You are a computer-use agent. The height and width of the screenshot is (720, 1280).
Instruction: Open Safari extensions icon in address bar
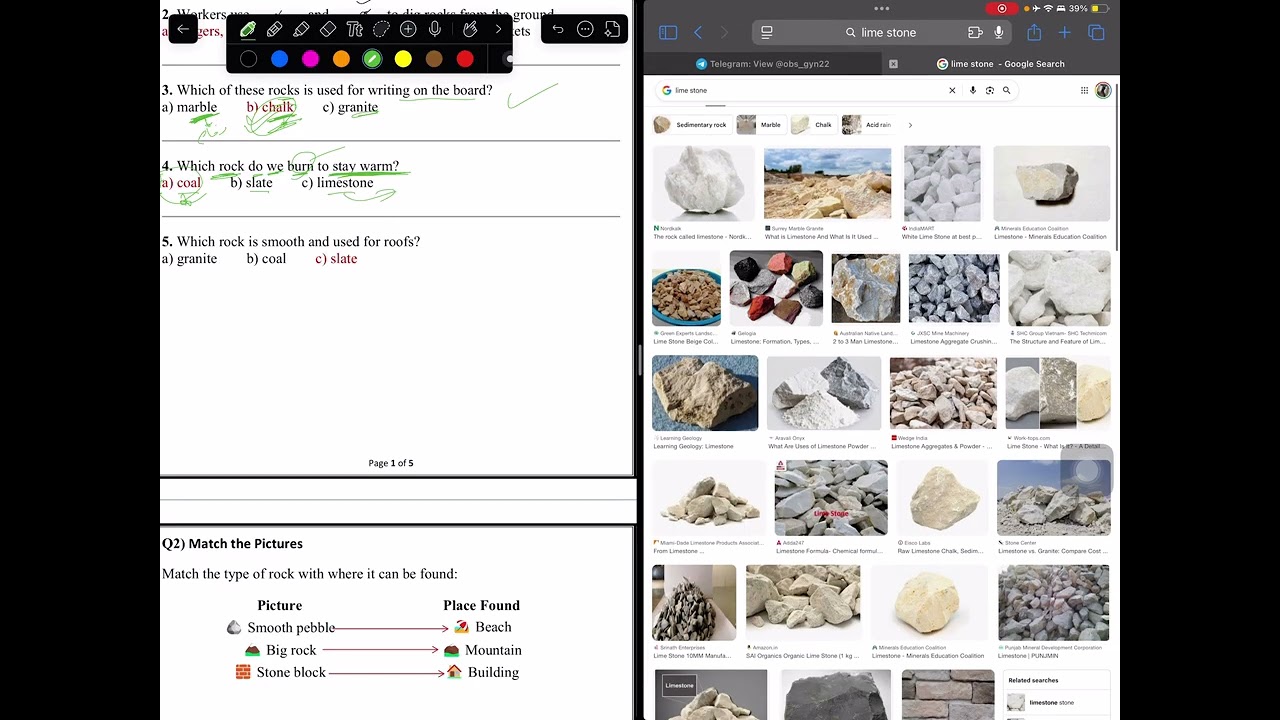975,33
